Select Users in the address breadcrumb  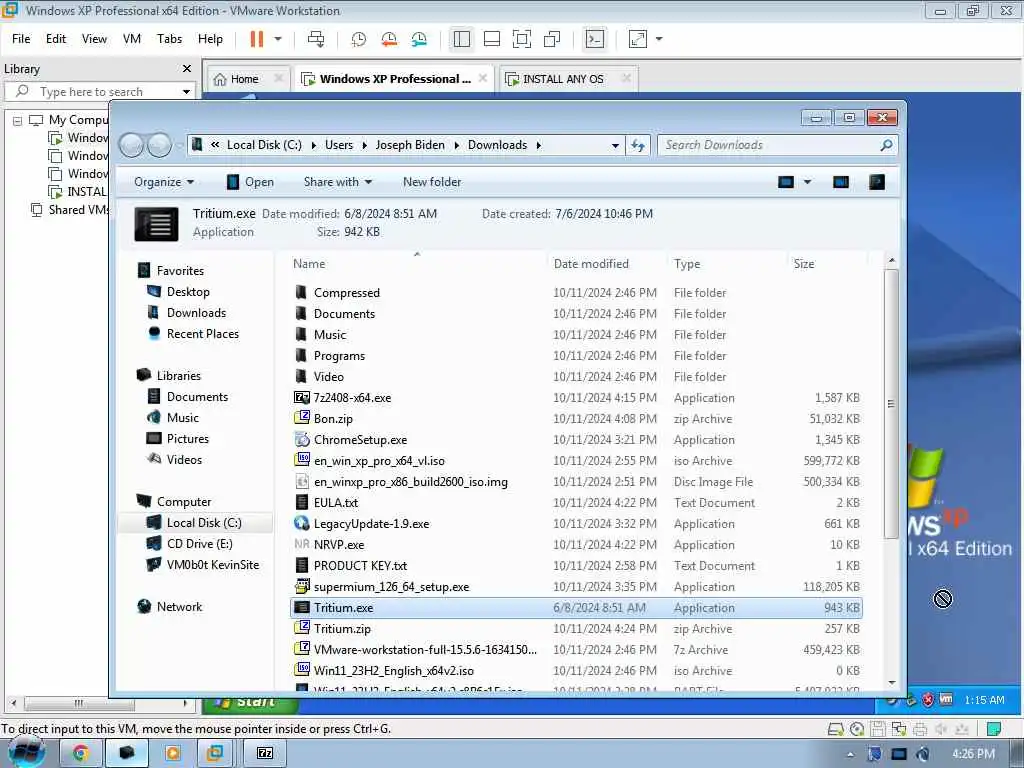(339, 145)
